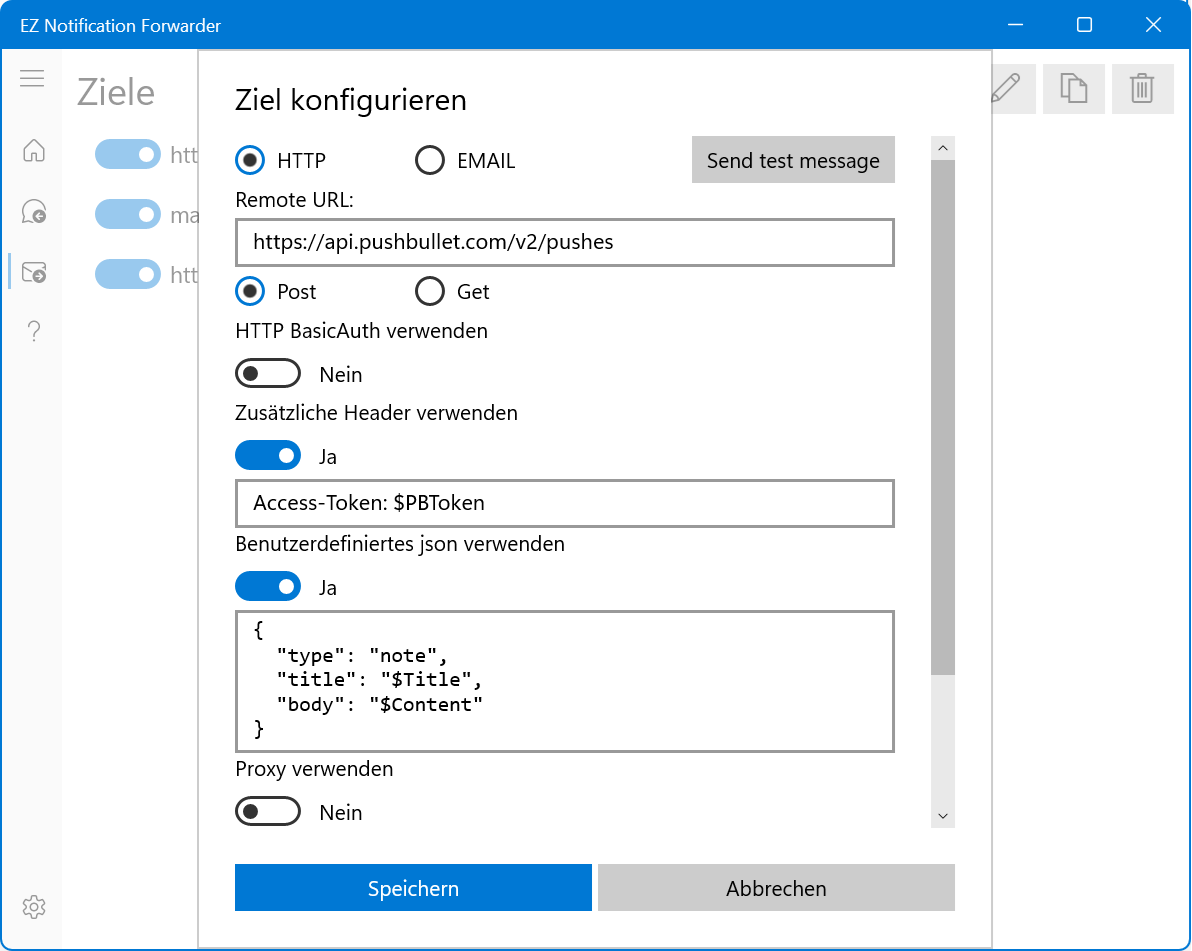Open settings gear in sidebar
The width and height of the screenshot is (1192, 951).
coord(33,907)
